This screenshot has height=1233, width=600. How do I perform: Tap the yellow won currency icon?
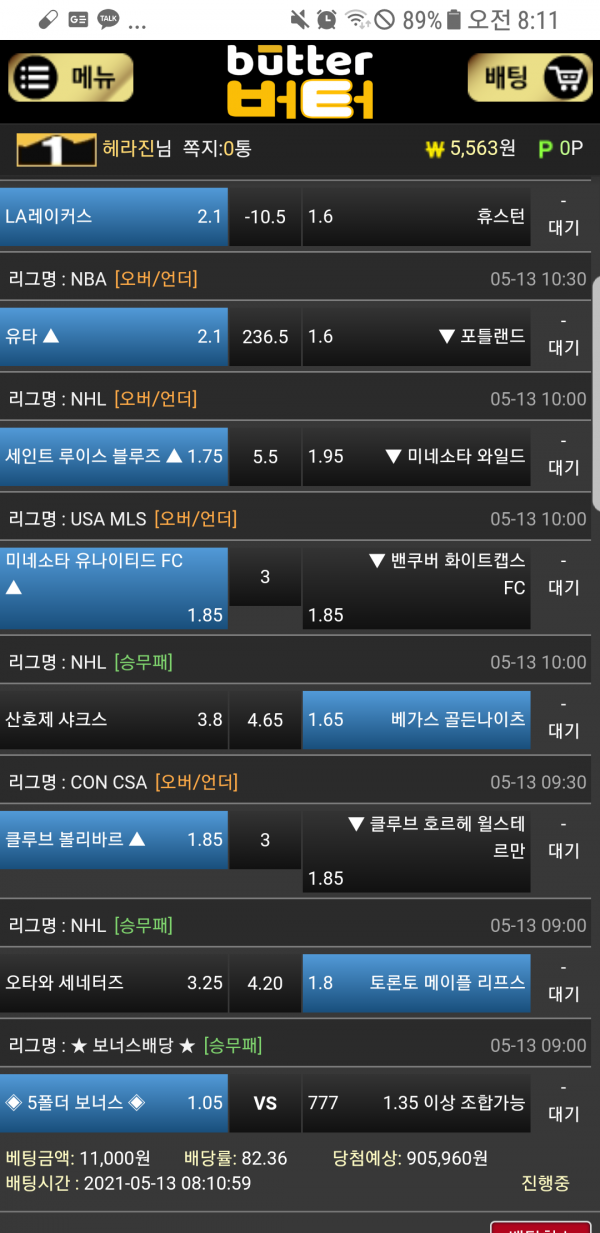[434, 150]
